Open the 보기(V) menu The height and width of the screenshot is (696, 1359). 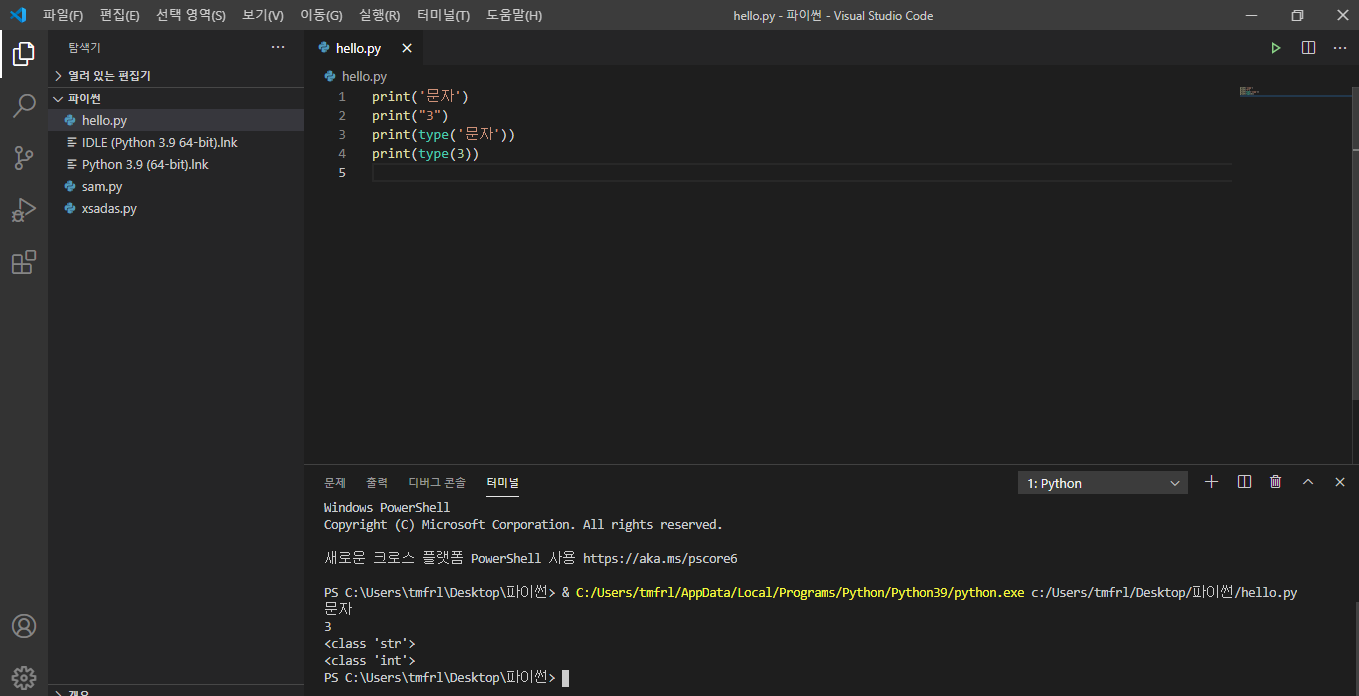coord(263,15)
